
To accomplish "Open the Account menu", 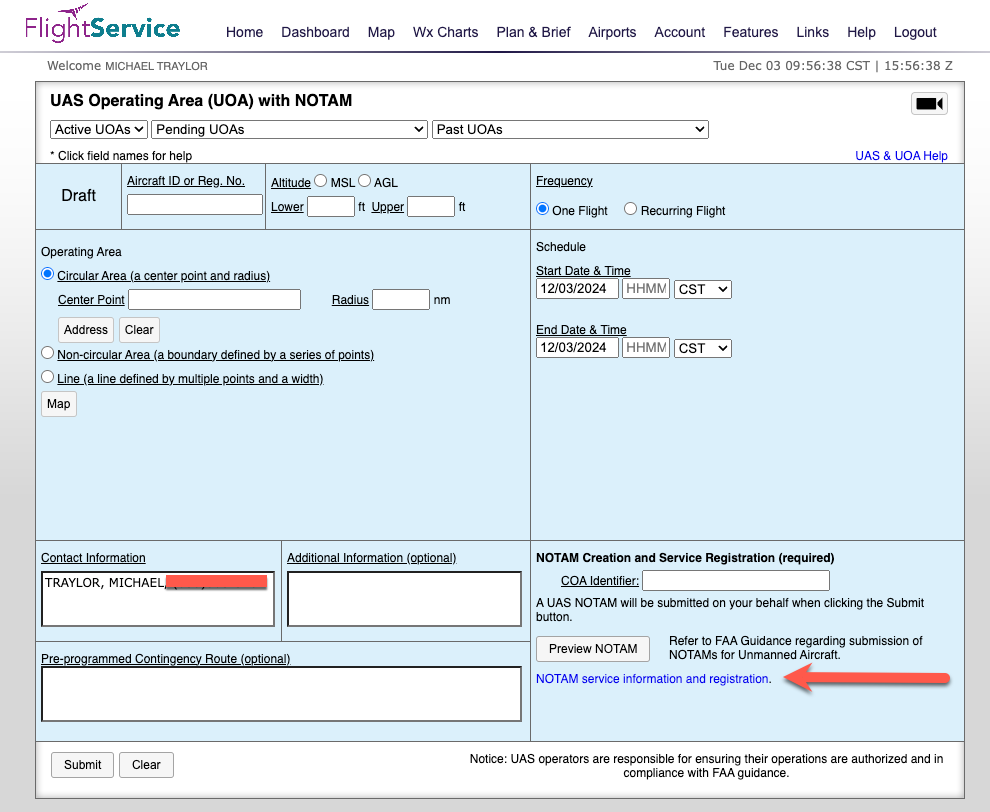I will [679, 32].
